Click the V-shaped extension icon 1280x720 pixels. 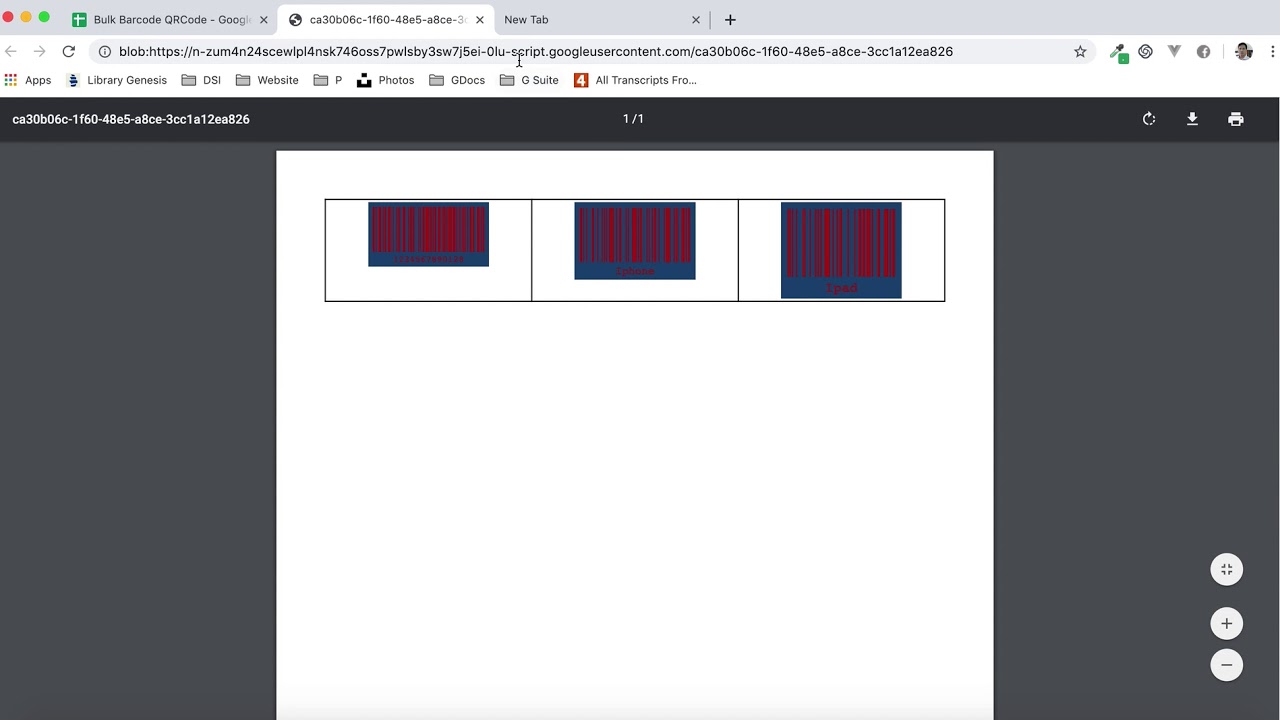click(x=1174, y=52)
